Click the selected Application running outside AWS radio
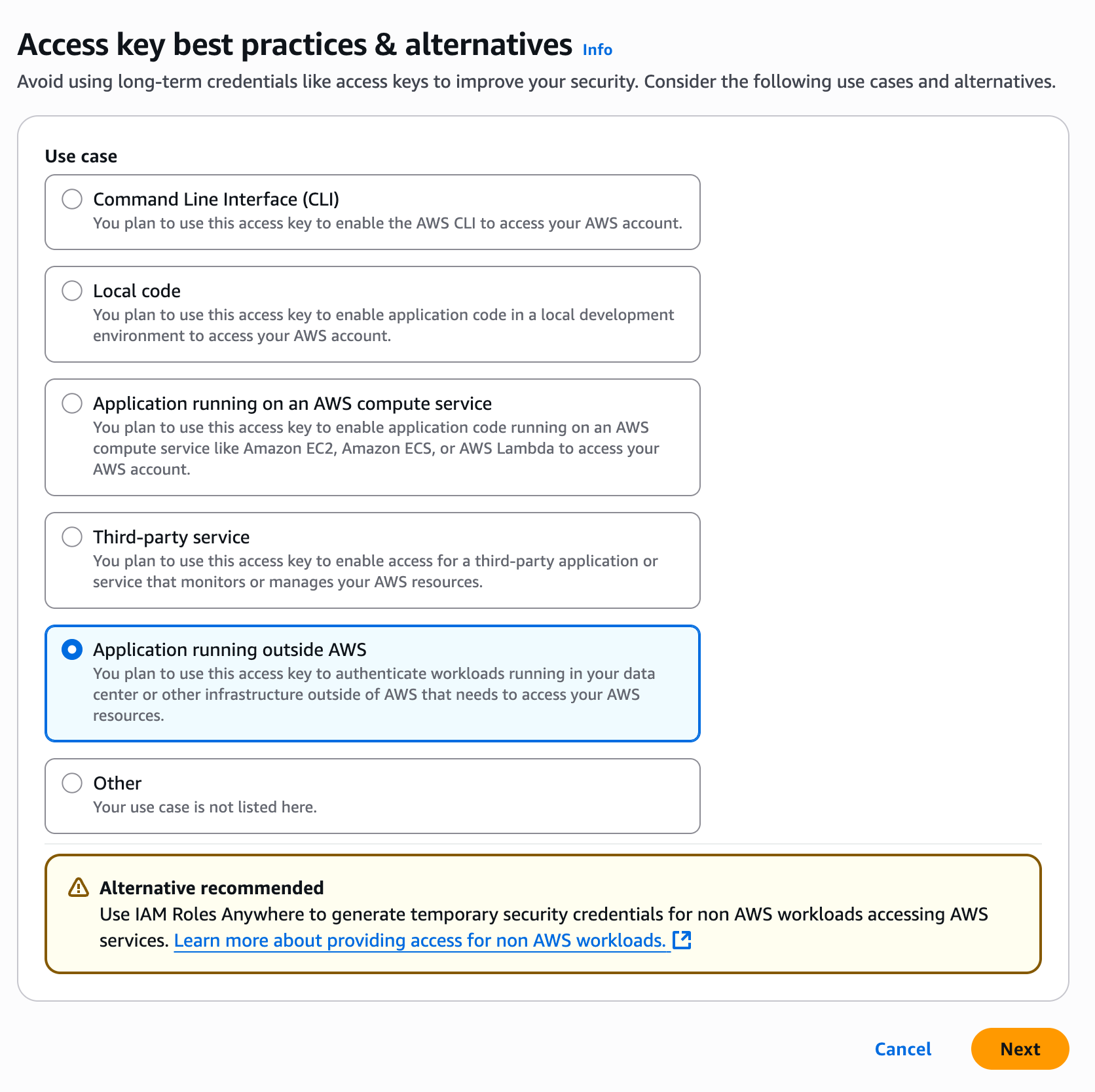Screen dimensions: 1095x1092 (x=72, y=649)
